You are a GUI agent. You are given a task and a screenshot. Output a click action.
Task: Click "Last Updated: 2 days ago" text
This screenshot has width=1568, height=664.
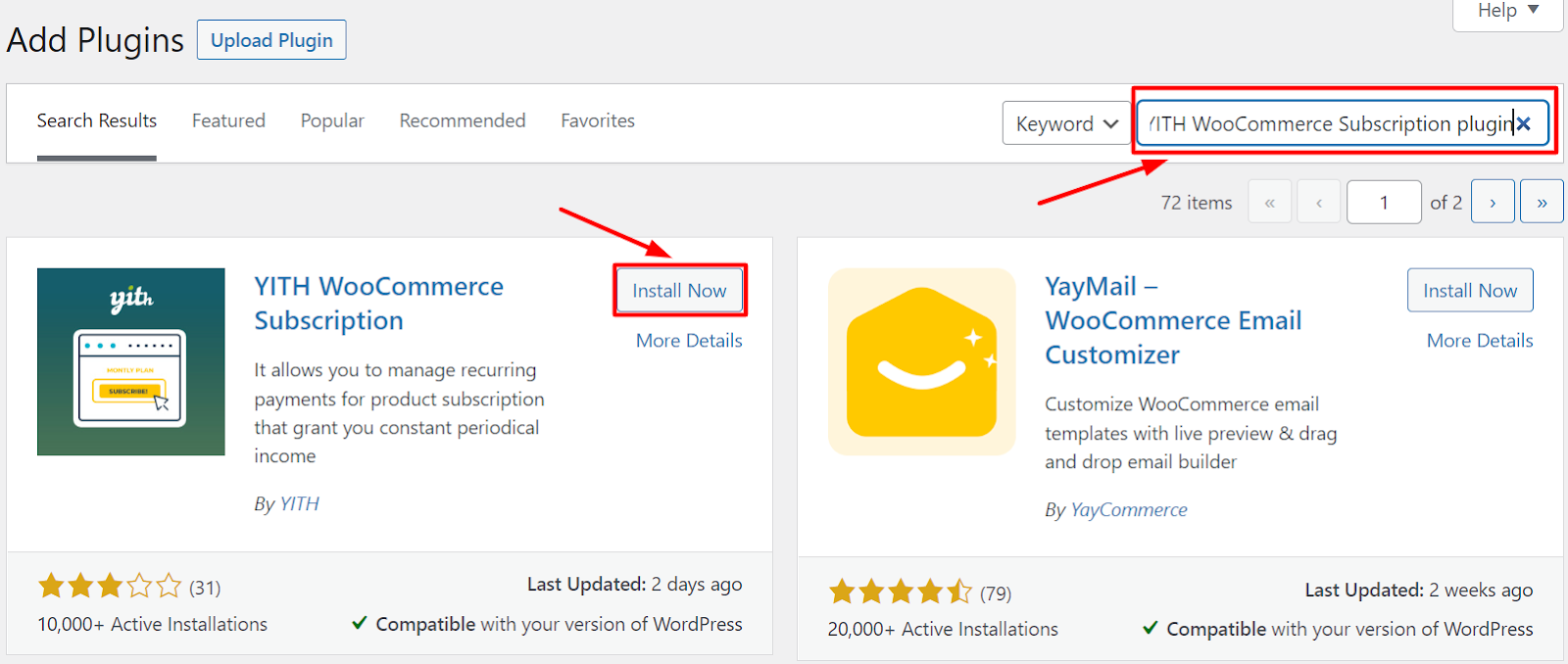(x=634, y=585)
